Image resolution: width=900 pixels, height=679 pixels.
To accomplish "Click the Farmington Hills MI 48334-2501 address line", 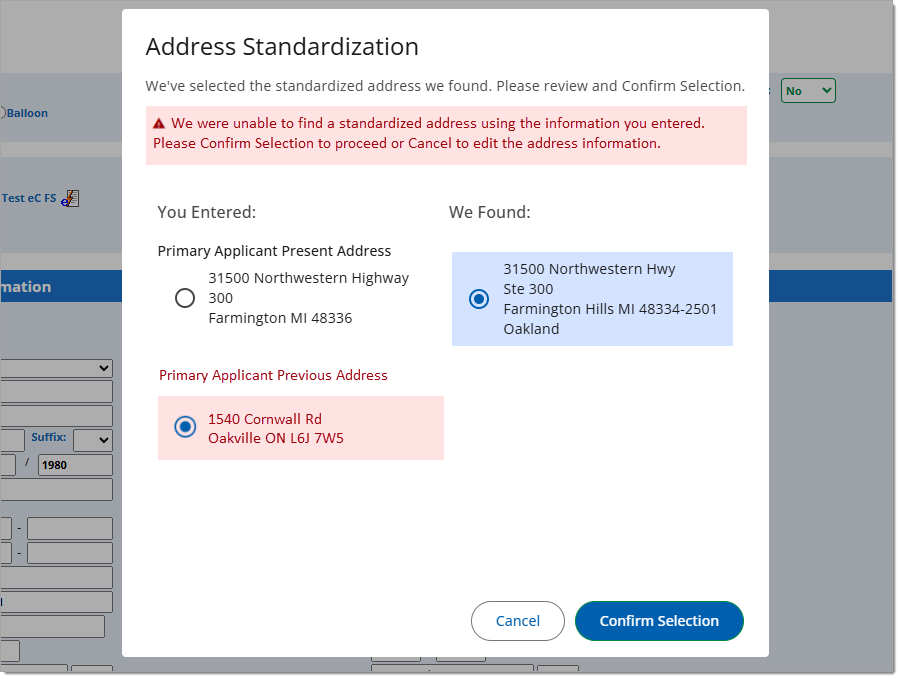I will (610, 309).
